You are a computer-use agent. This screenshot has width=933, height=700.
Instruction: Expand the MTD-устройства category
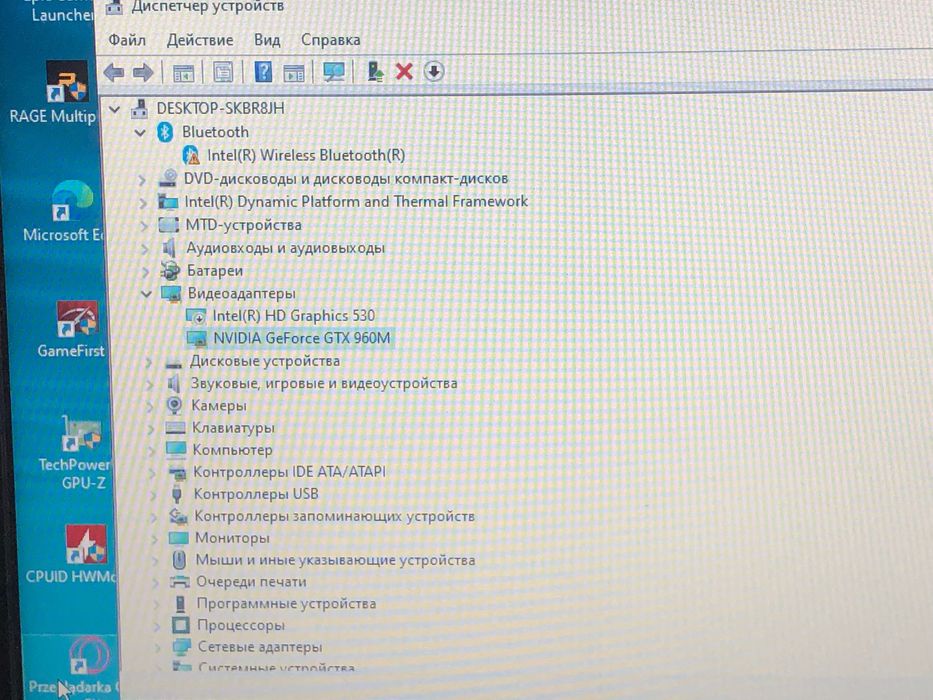[x=144, y=226]
